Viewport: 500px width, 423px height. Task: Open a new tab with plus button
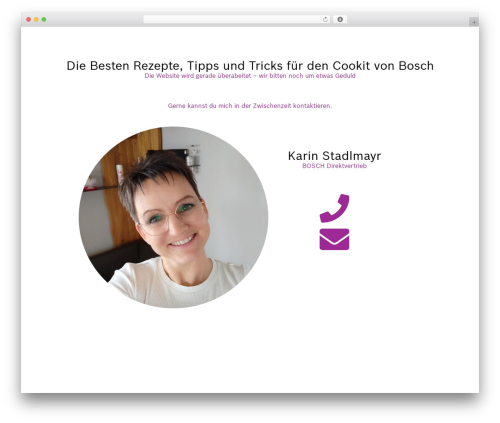[474, 22]
